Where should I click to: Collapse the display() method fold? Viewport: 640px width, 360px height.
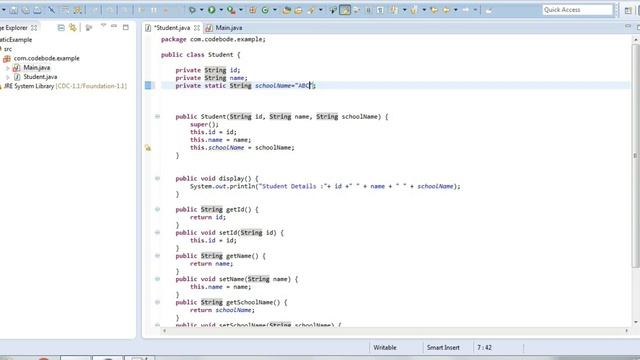(x=158, y=178)
